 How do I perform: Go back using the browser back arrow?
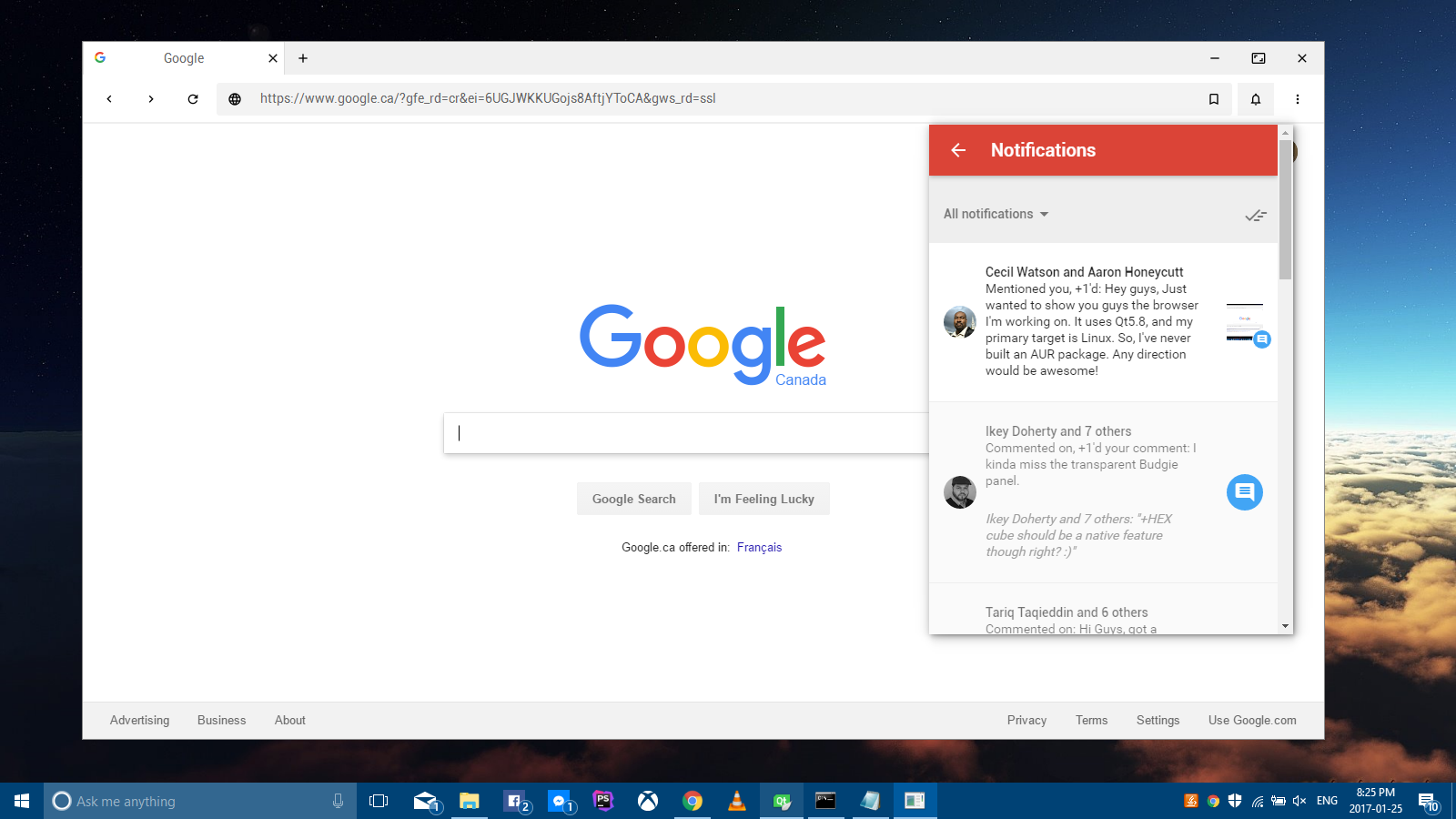pos(109,99)
